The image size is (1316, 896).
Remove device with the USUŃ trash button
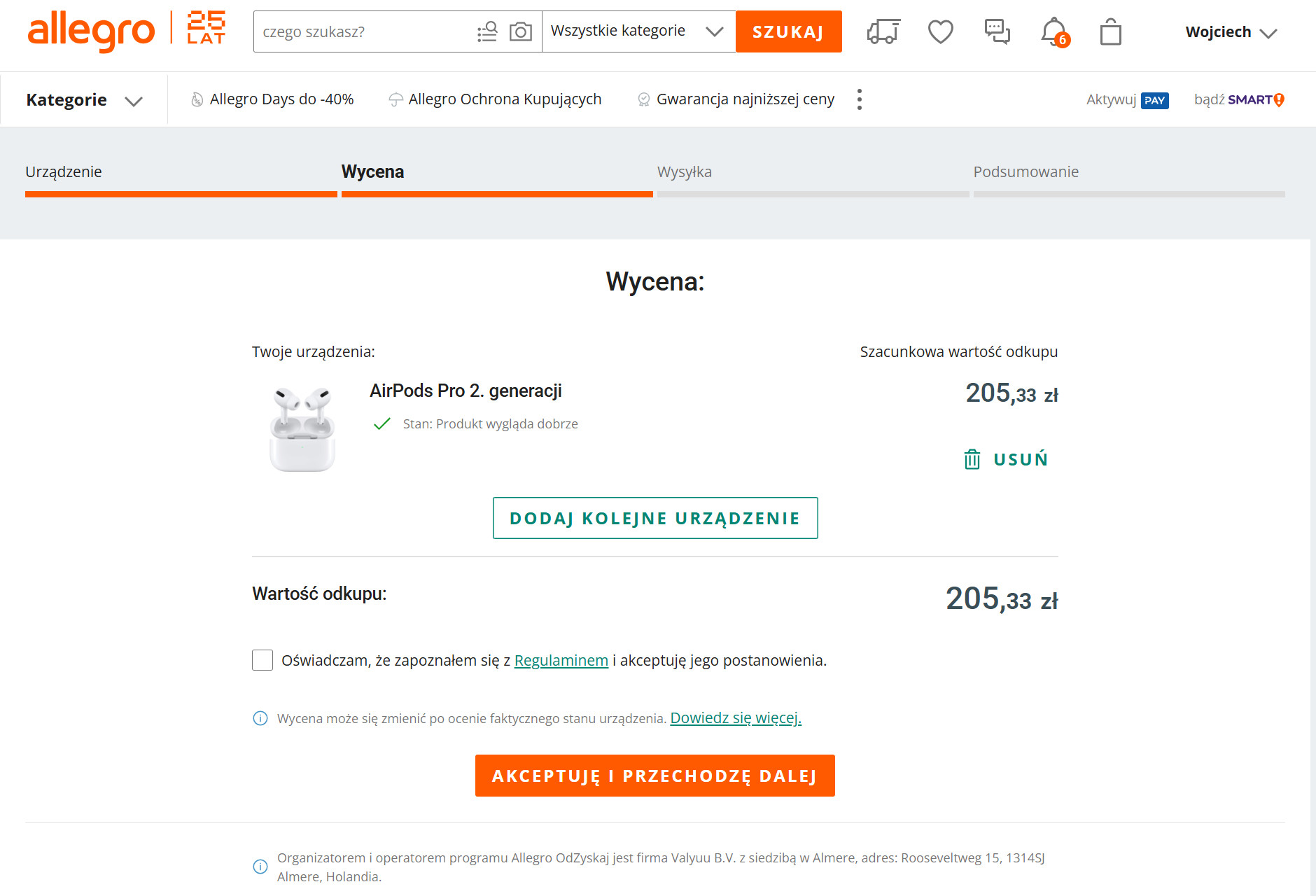coord(1007,459)
